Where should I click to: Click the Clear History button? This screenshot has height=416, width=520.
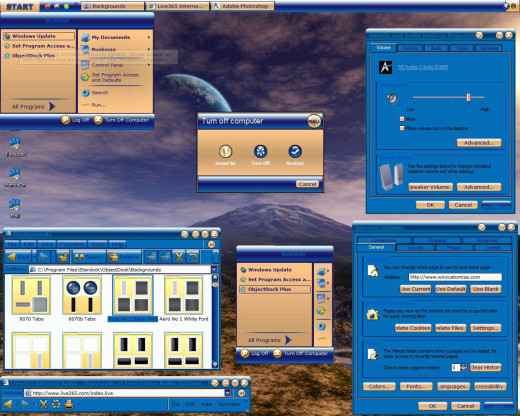point(485,367)
